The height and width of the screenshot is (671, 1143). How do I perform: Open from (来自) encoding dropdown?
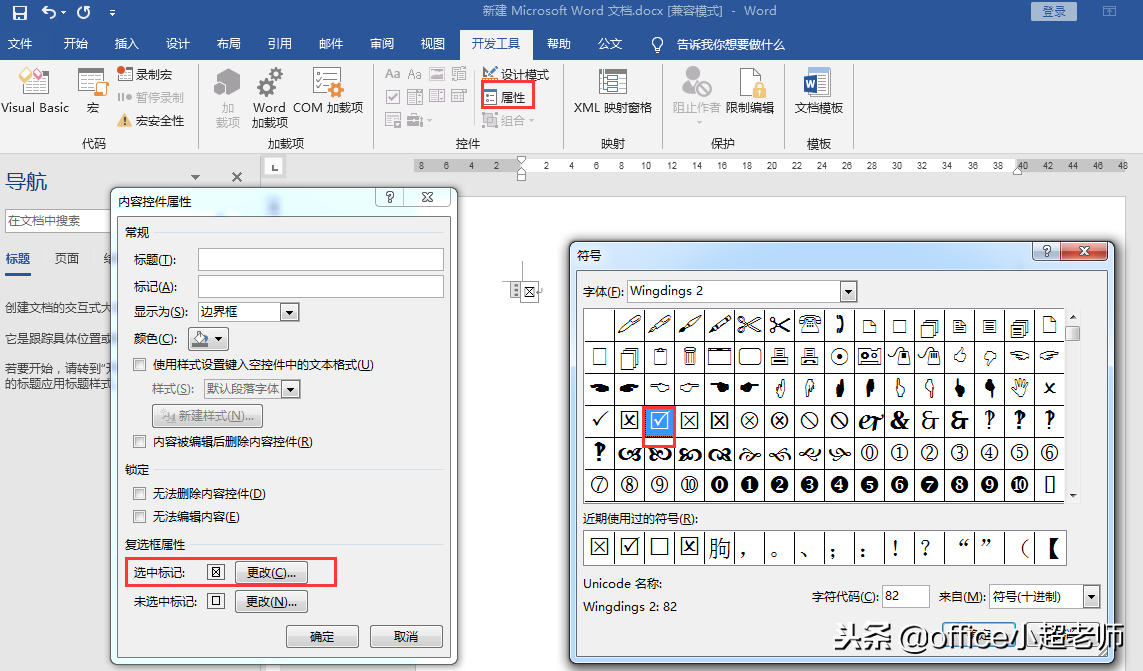click(1091, 597)
